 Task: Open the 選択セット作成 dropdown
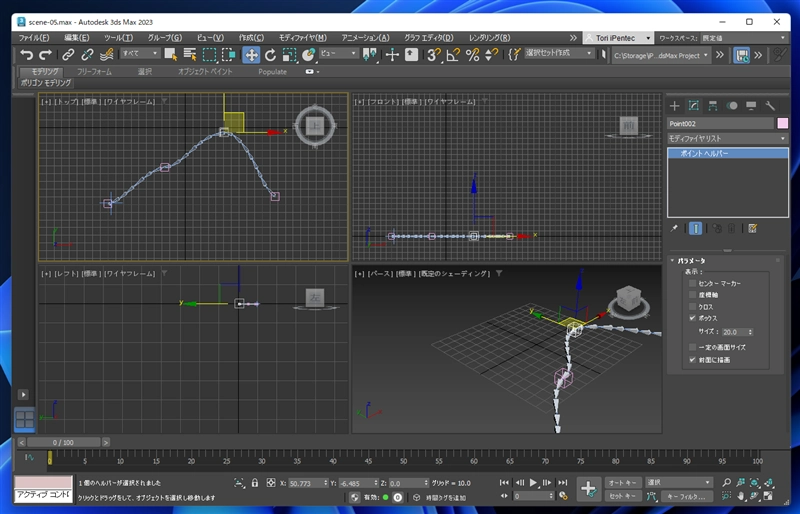coord(559,53)
